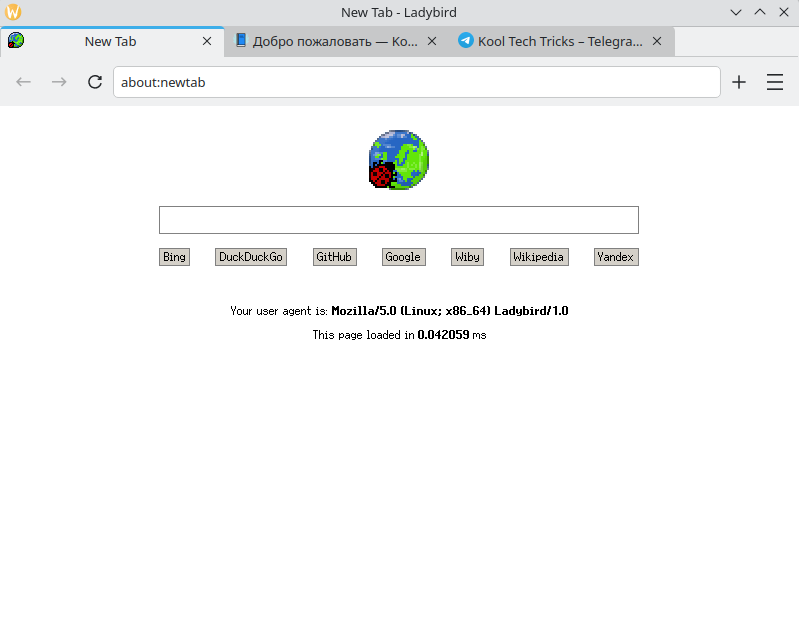The width and height of the screenshot is (799, 626).
Task: Click the Ladybird globe logo on page
Action: pyautogui.click(x=399, y=160)
